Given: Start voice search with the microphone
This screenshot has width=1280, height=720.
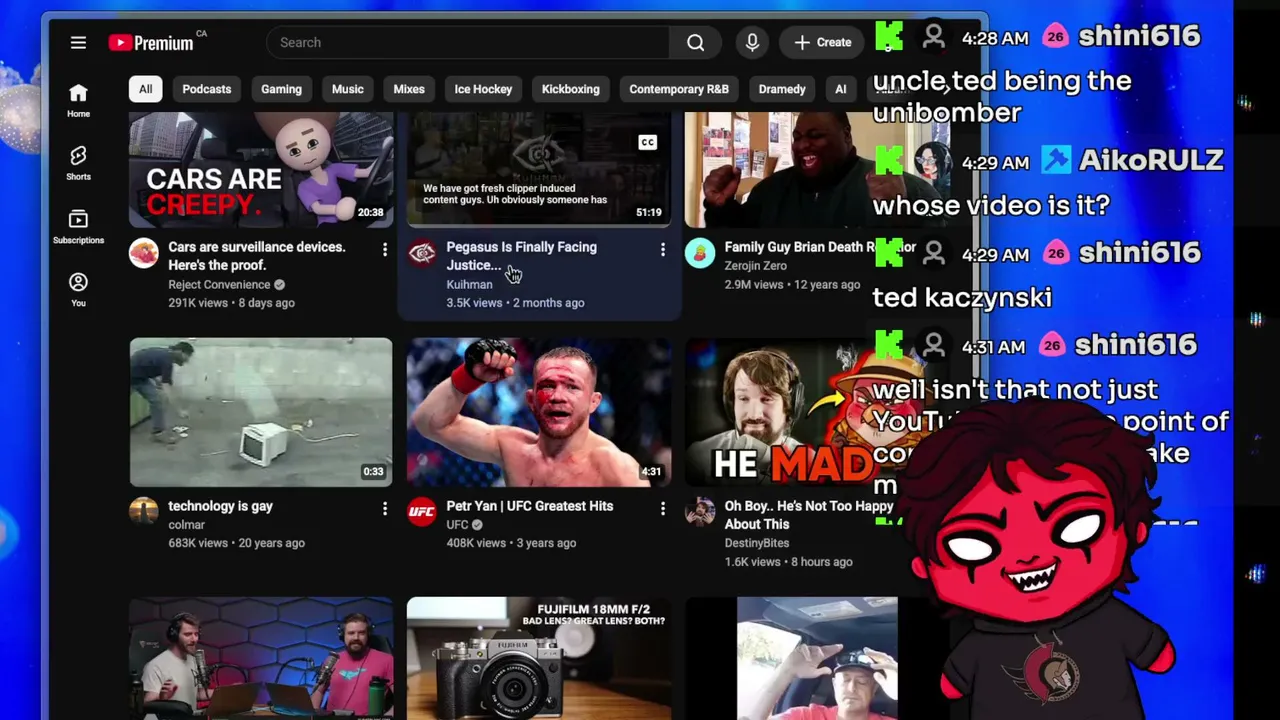Looking at the screenshot, I should pos(752,42).
